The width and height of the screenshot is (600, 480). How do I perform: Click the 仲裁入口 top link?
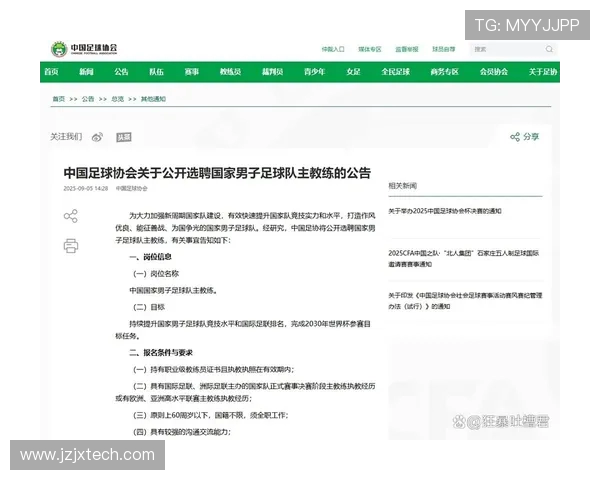pyautogui.click(x=332, y=48)
